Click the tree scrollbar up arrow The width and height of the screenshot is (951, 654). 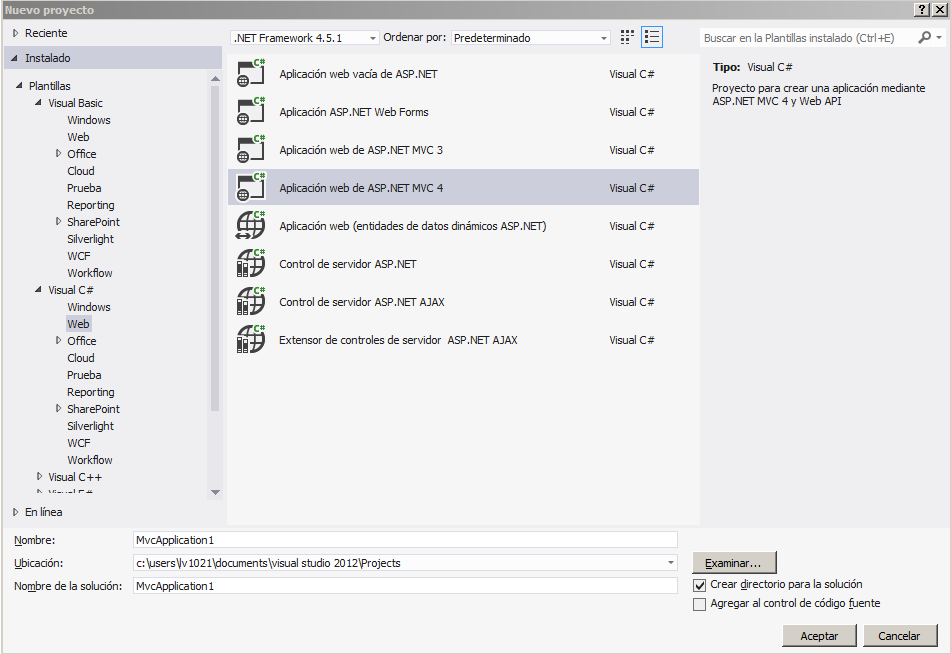[x=215, y=78]
